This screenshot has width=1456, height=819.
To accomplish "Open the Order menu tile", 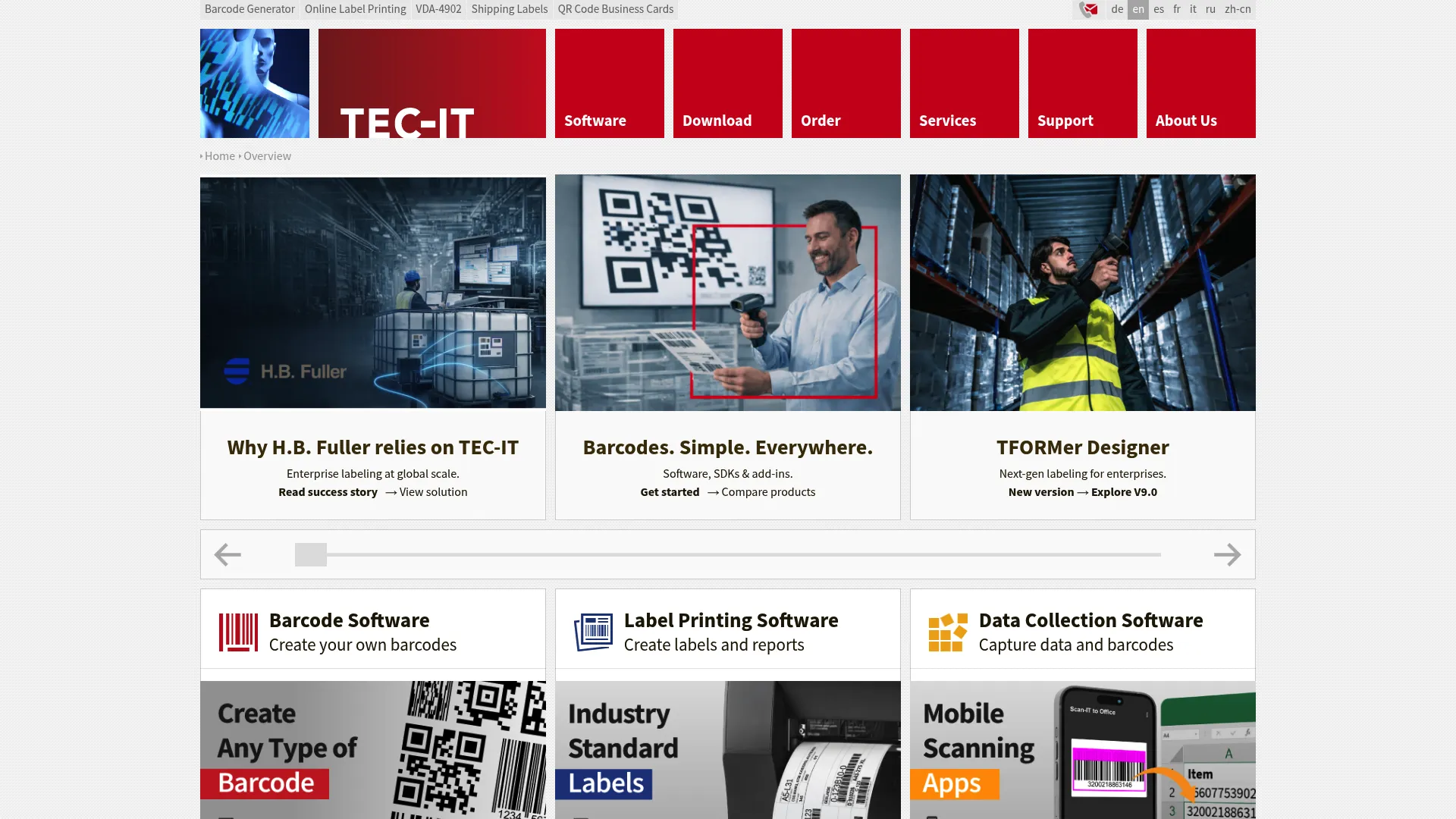I will tap(846, 83).
